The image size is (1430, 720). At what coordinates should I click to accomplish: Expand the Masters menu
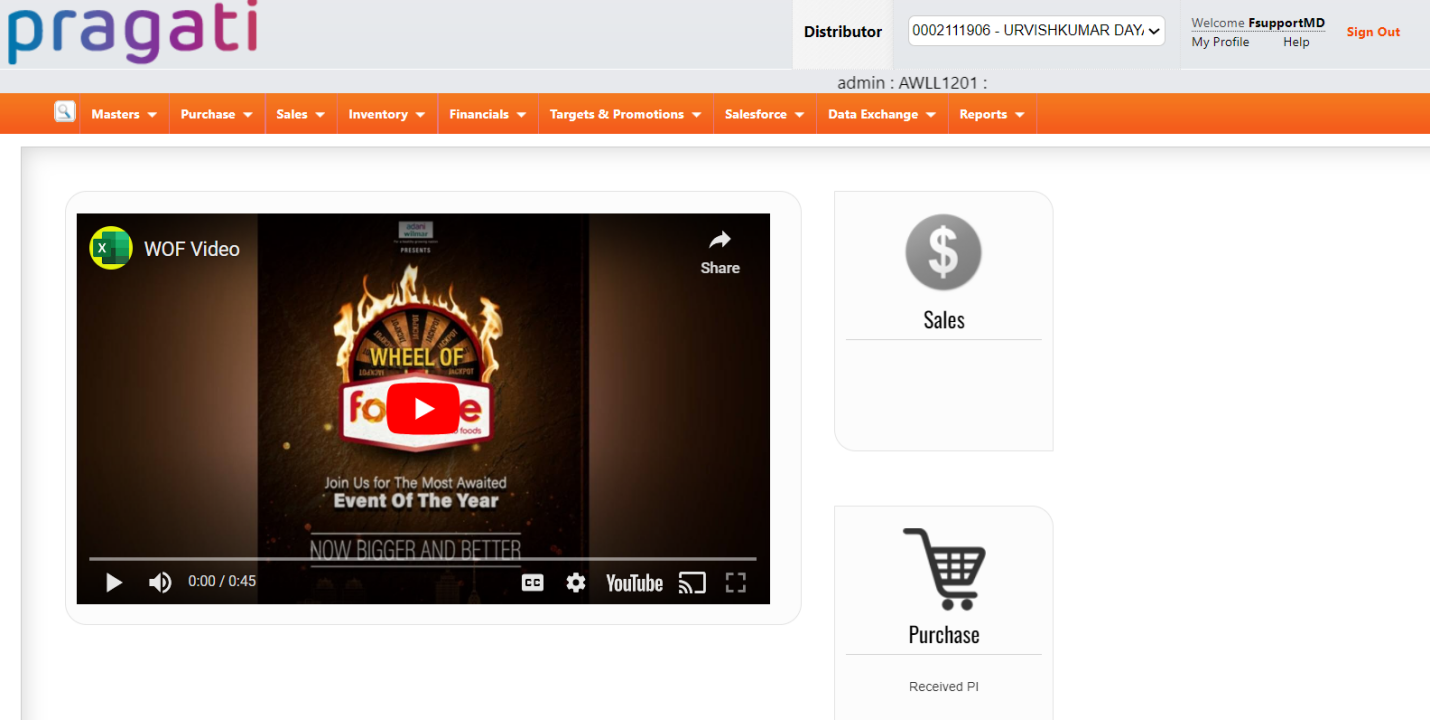(124, 114)
